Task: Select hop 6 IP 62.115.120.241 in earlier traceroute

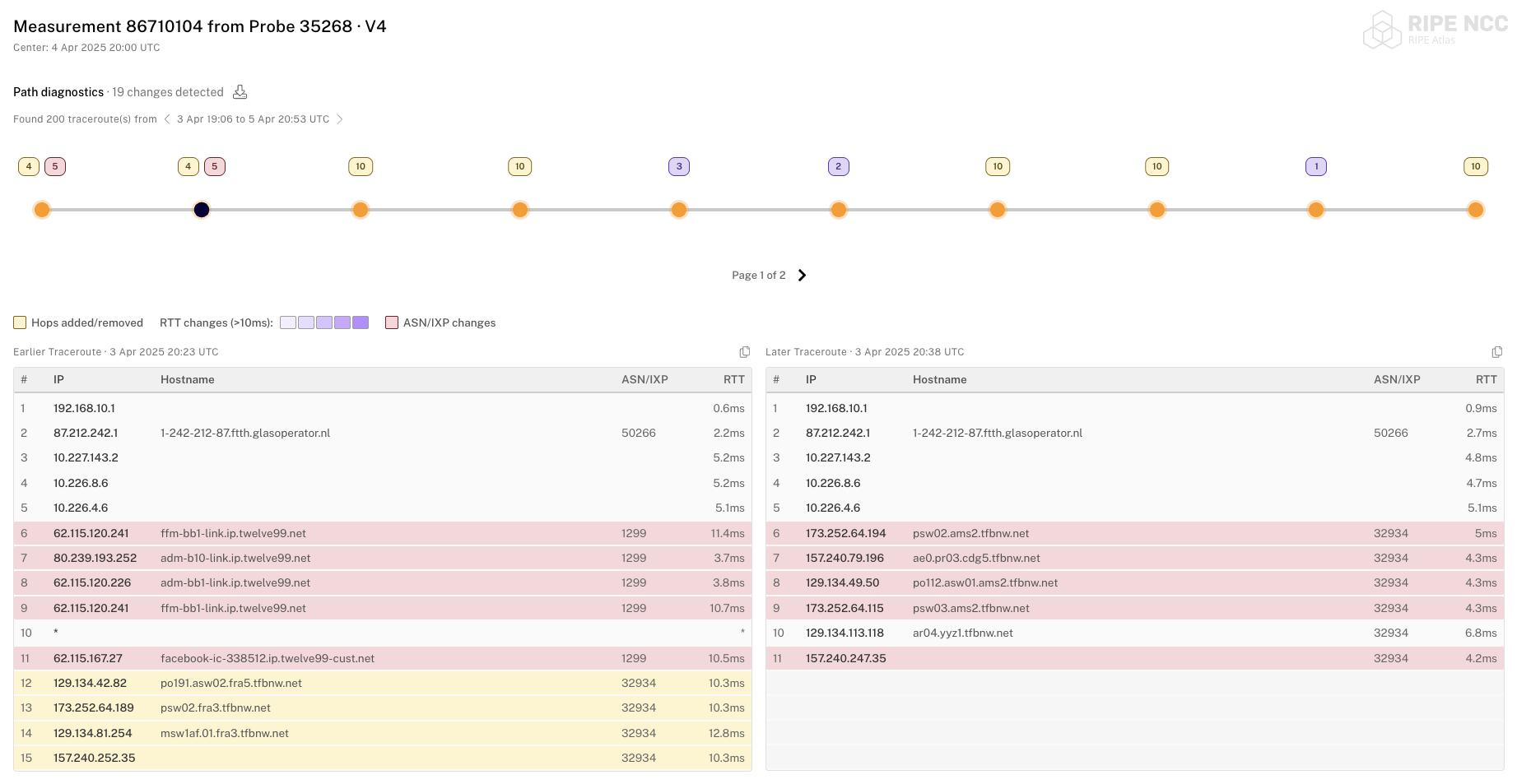Action: click(91, 534)
